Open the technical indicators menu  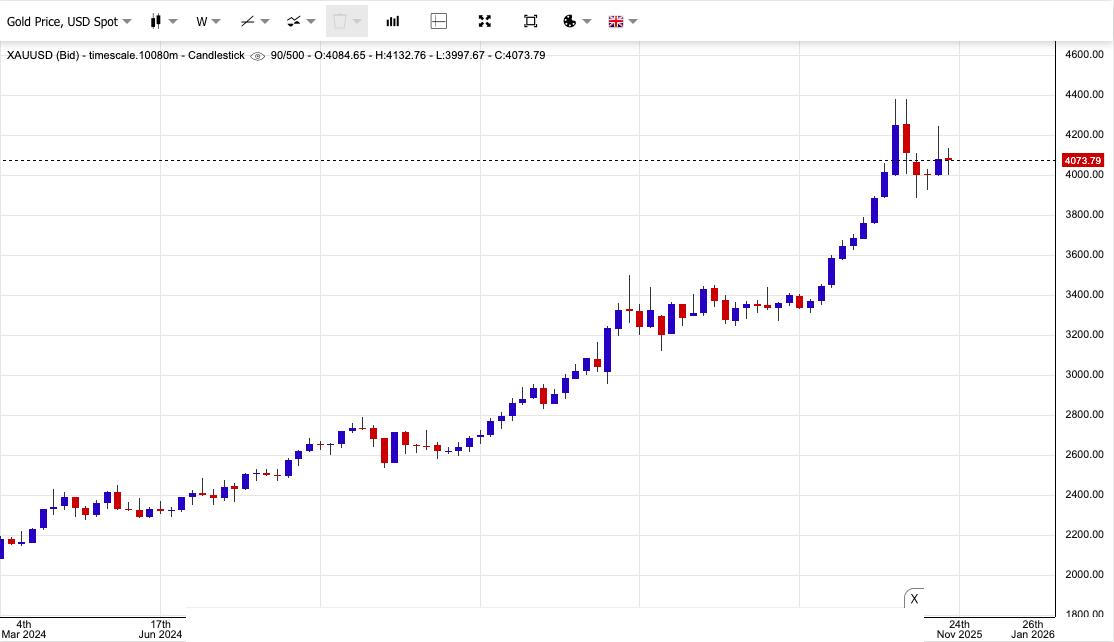(300, 21)
